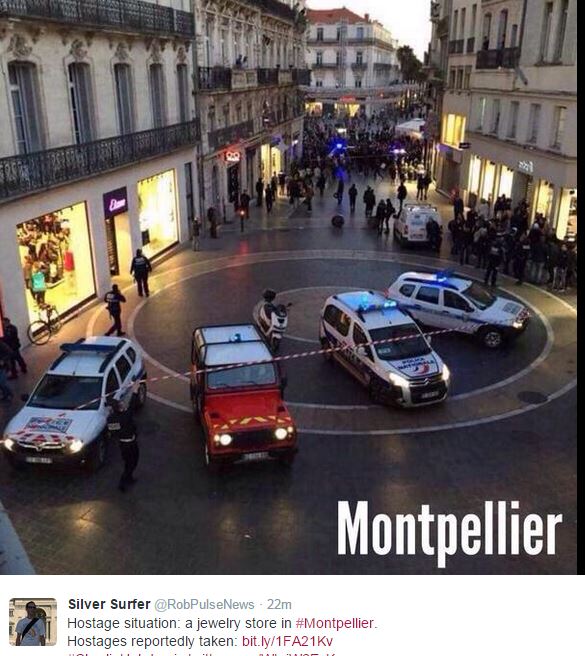585x656 pixels.
Task: Open Silver Surfer's profile avatar
Action: 33,622
